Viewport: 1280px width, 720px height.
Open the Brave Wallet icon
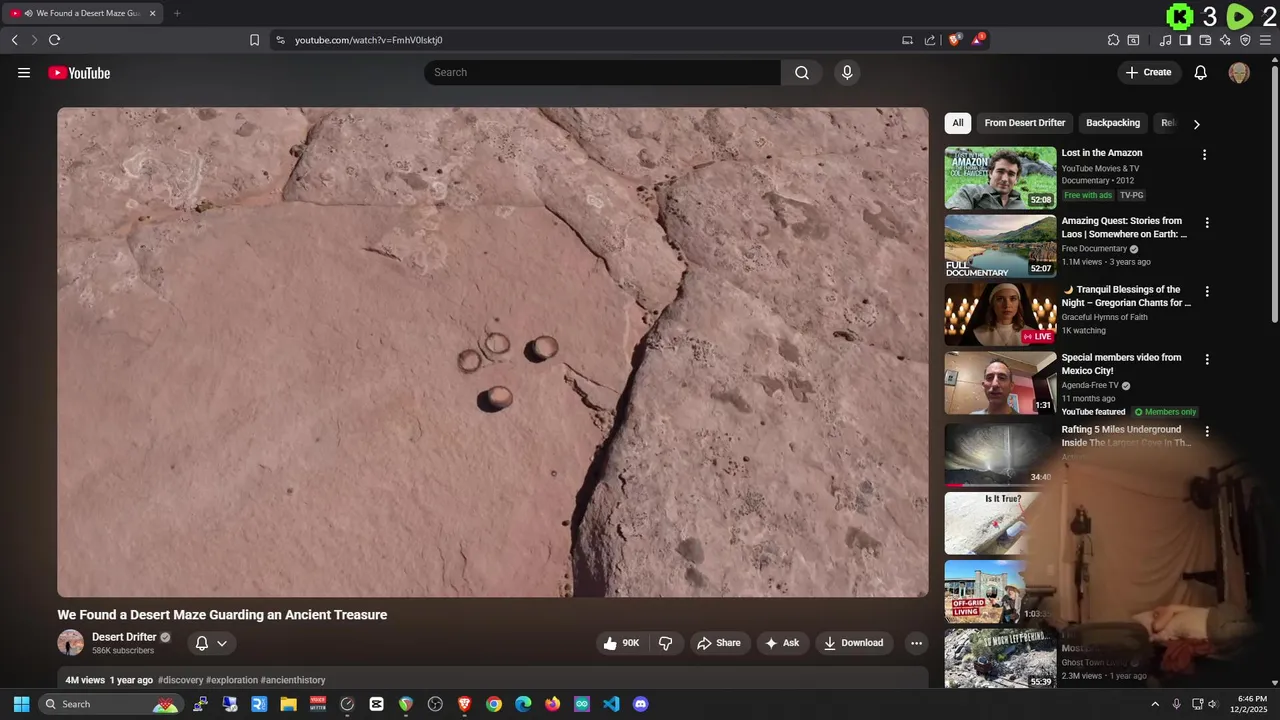pos(1205,40)
